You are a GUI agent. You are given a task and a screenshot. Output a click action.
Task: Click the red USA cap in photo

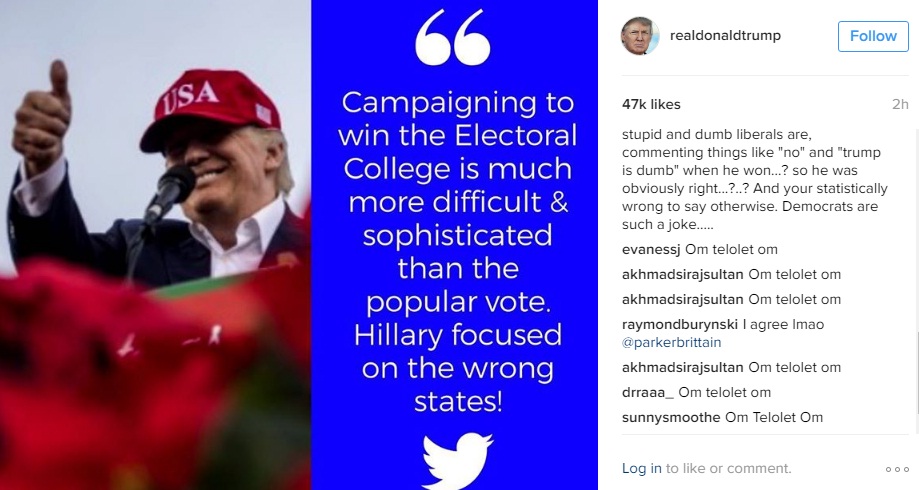(209, 107)
